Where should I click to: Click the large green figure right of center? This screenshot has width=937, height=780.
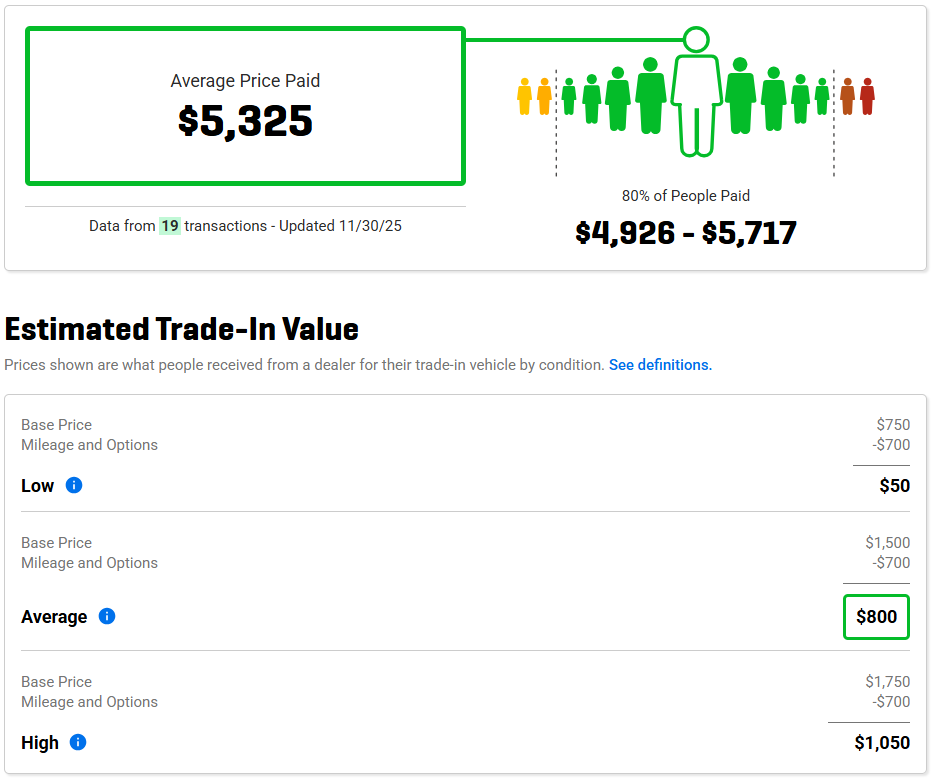click(740, 96)
